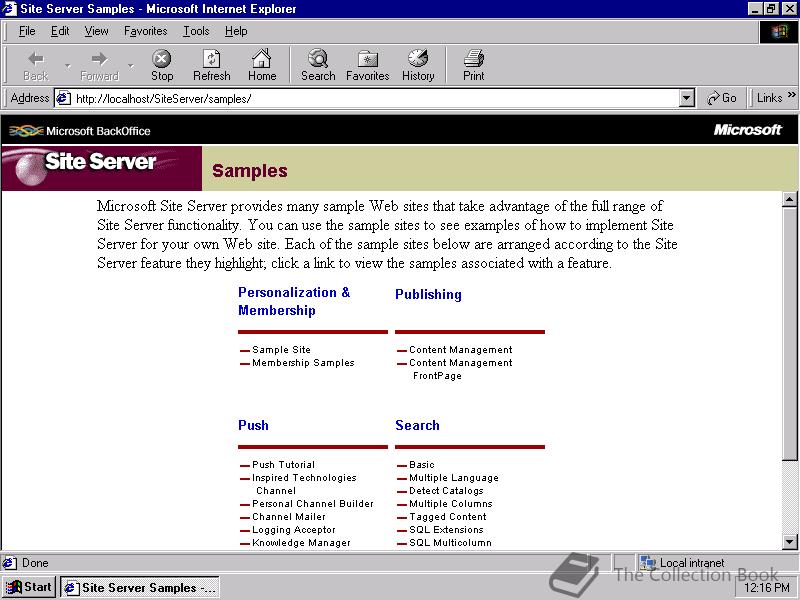Viewport: 800px width, 600px height.
Task: Click the Site Server banner logo
Action: tap(102, 168)
